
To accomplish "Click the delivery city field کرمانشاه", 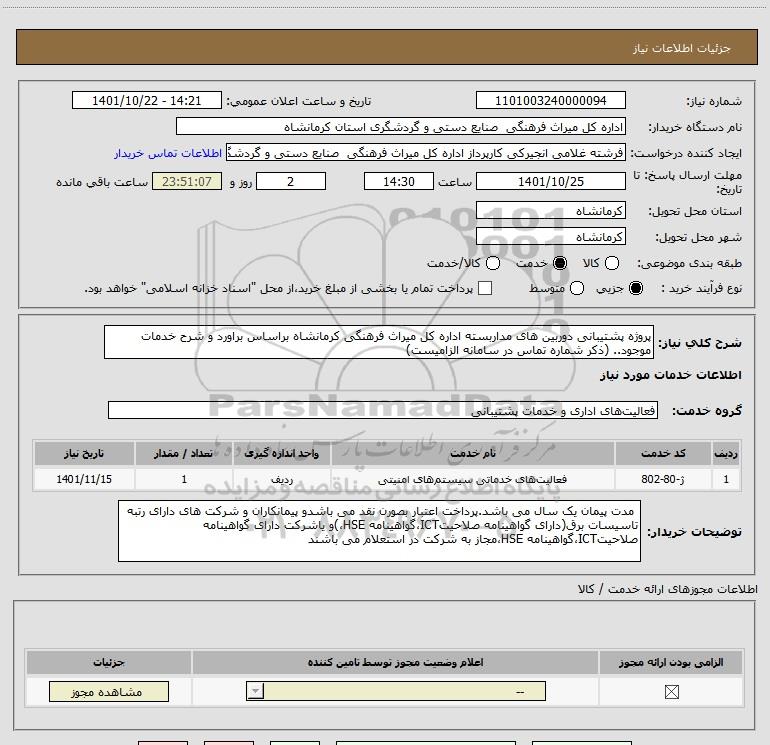I will click(550, 237).
